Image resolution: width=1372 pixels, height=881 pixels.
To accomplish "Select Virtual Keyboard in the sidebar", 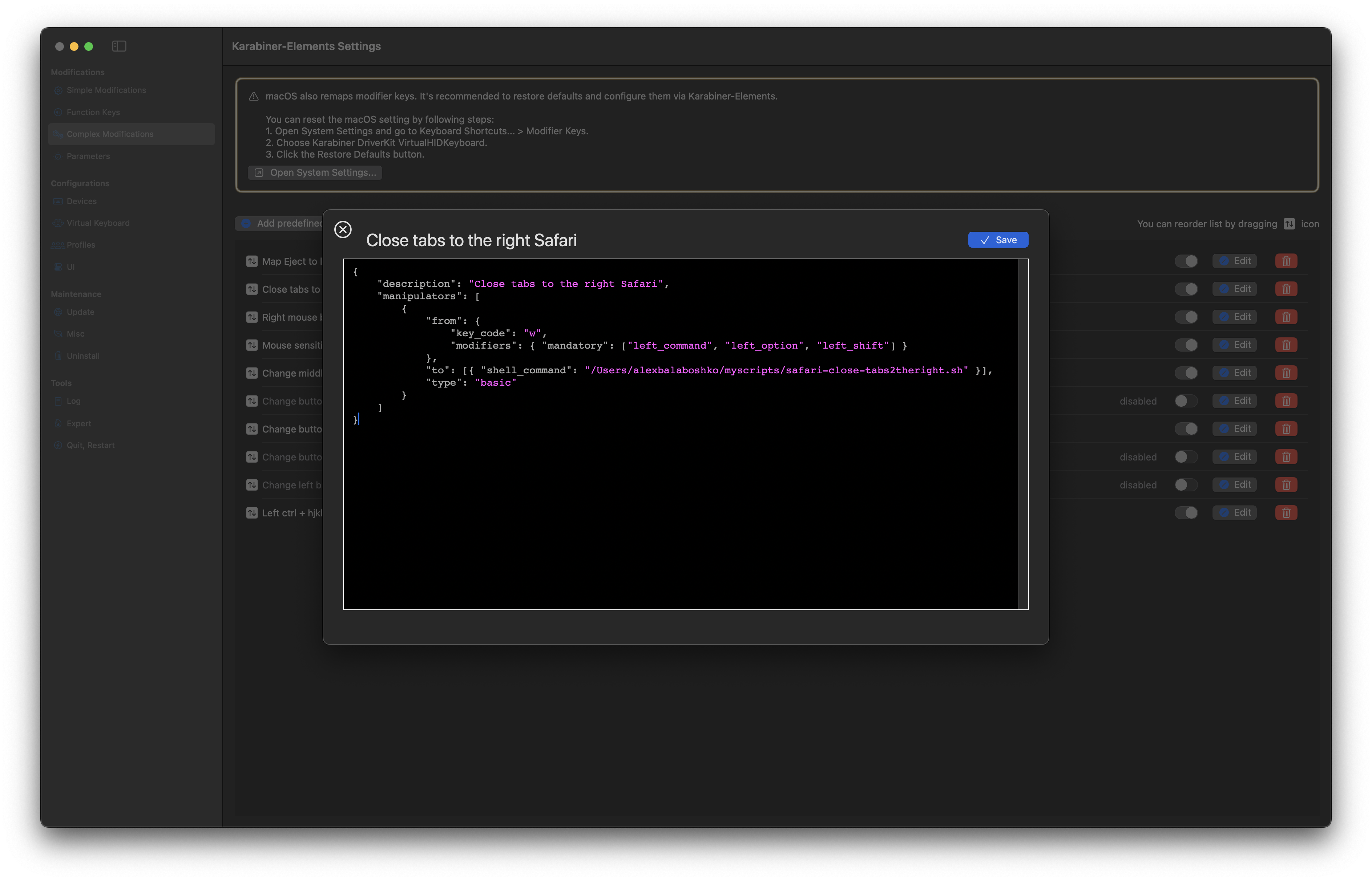I will coord(98,223).
